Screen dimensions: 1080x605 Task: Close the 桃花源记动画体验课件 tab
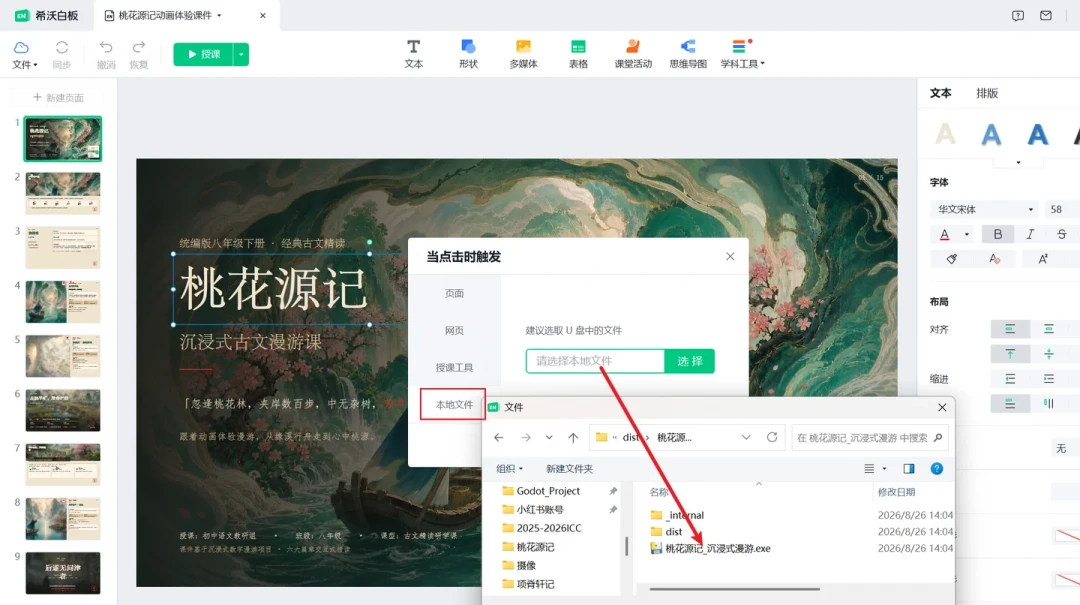tap(262, 15)
